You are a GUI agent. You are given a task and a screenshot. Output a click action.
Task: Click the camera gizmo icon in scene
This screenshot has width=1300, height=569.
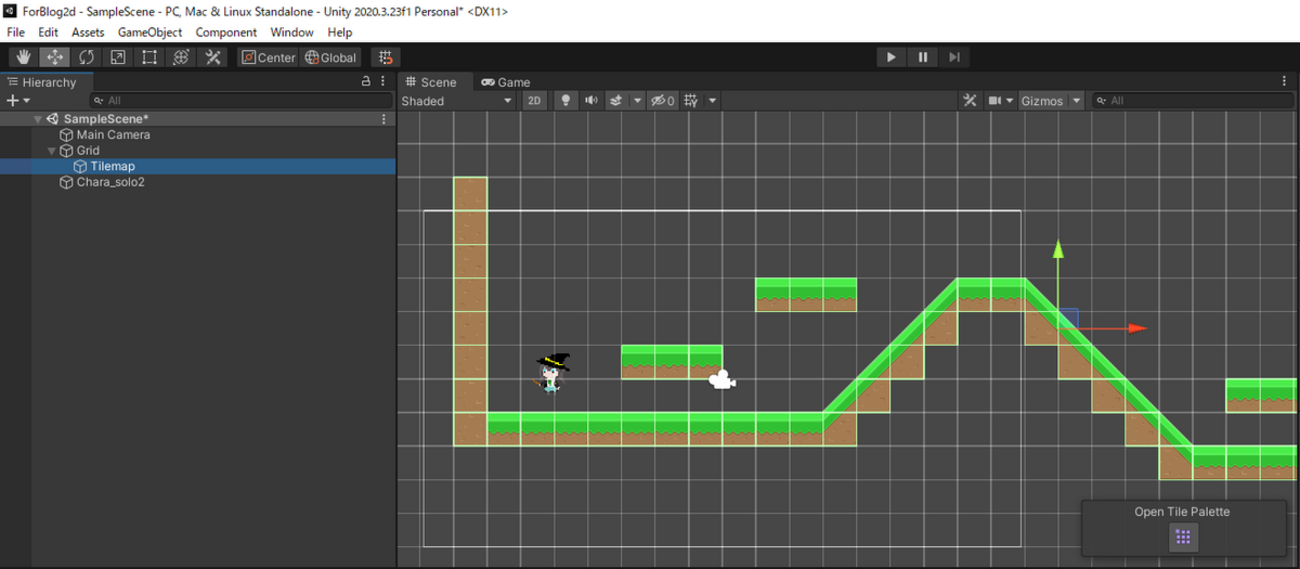(722, 379)
